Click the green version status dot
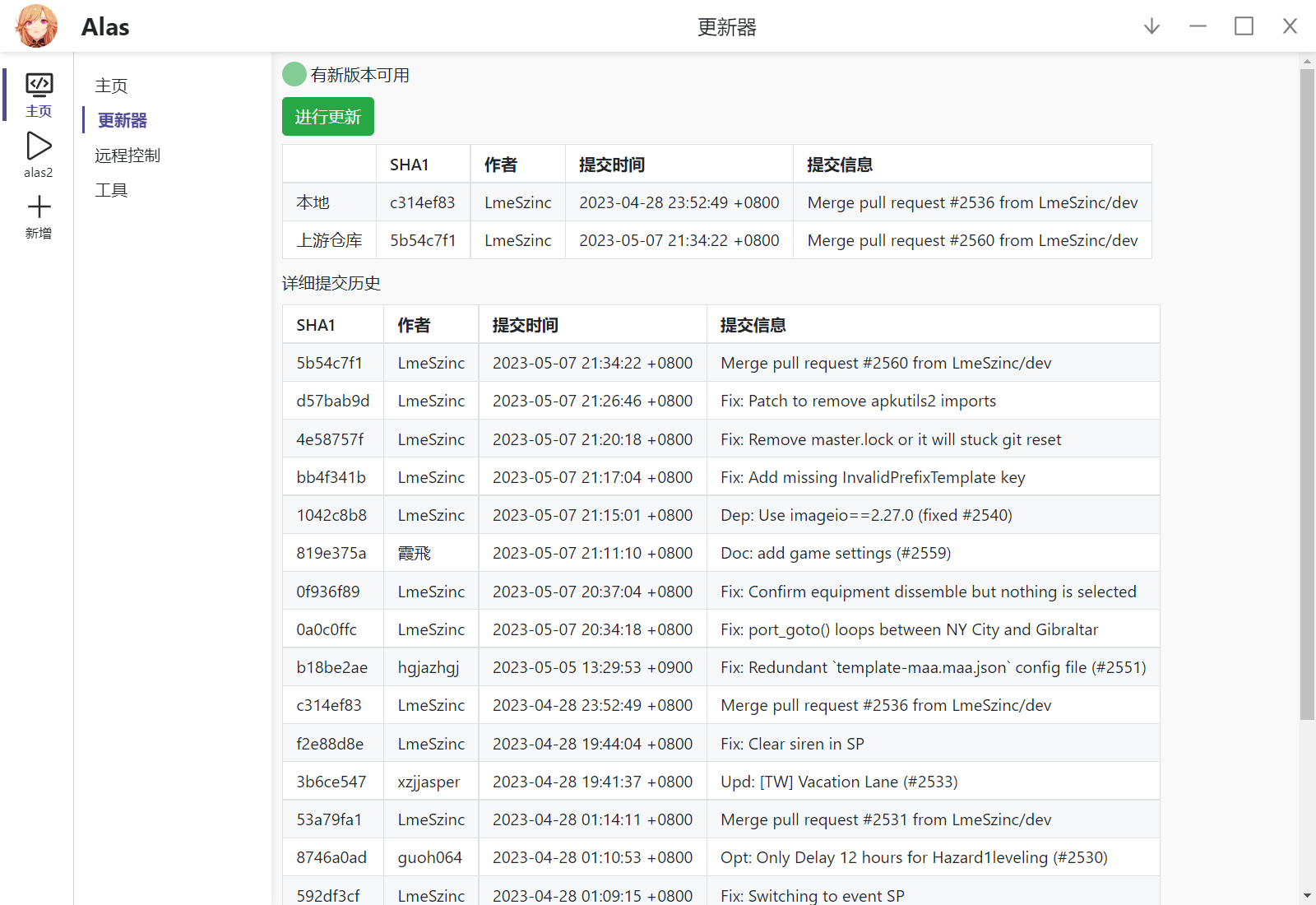 294,74
